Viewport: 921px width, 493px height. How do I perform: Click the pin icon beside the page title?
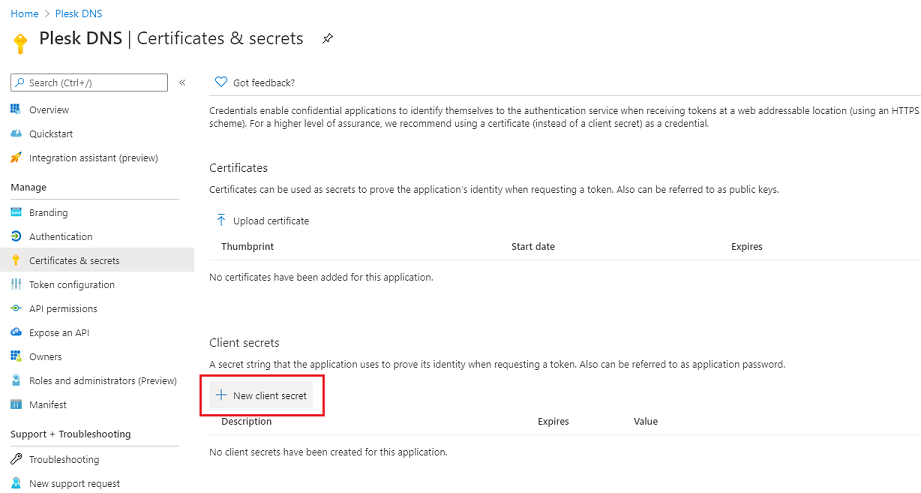tap(327, 39)
